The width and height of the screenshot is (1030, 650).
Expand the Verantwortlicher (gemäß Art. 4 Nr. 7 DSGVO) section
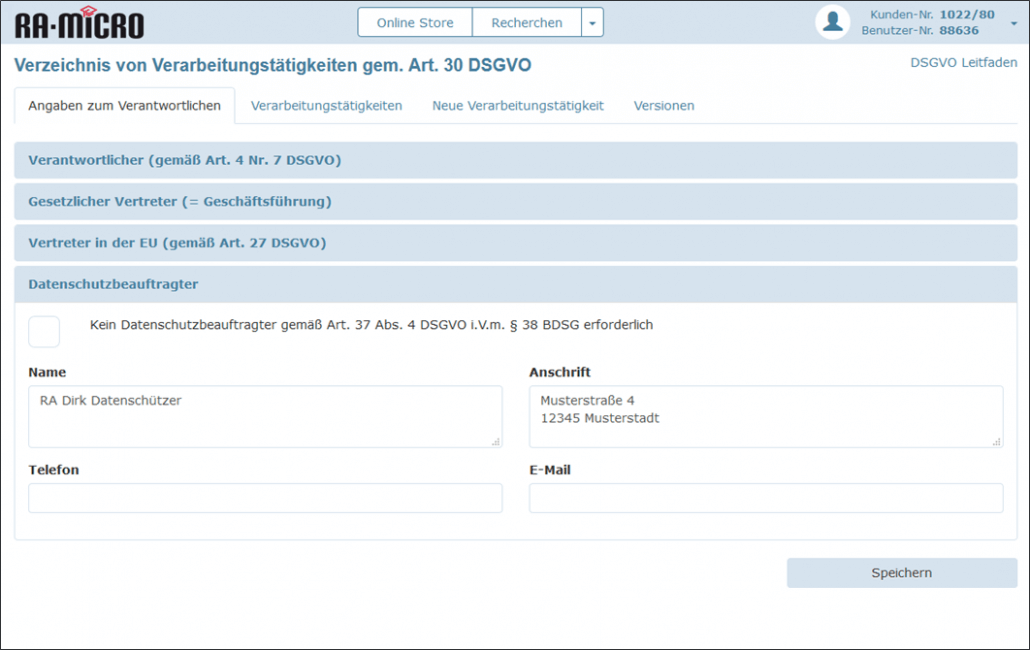185,160
